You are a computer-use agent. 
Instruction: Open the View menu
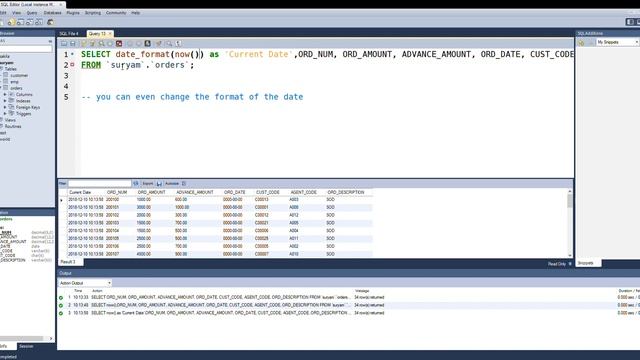point(16,13)
